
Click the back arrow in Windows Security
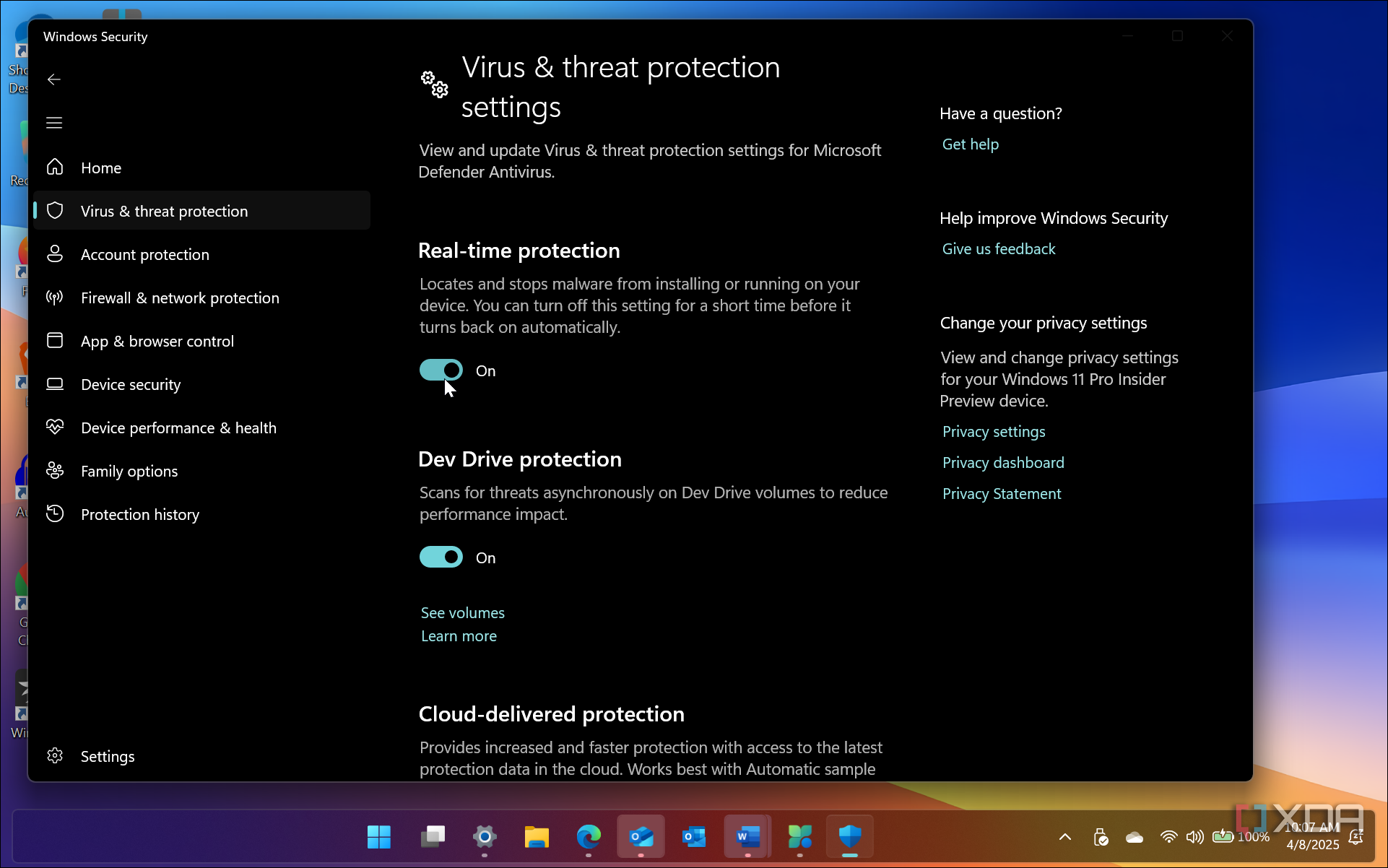point(54,79)
